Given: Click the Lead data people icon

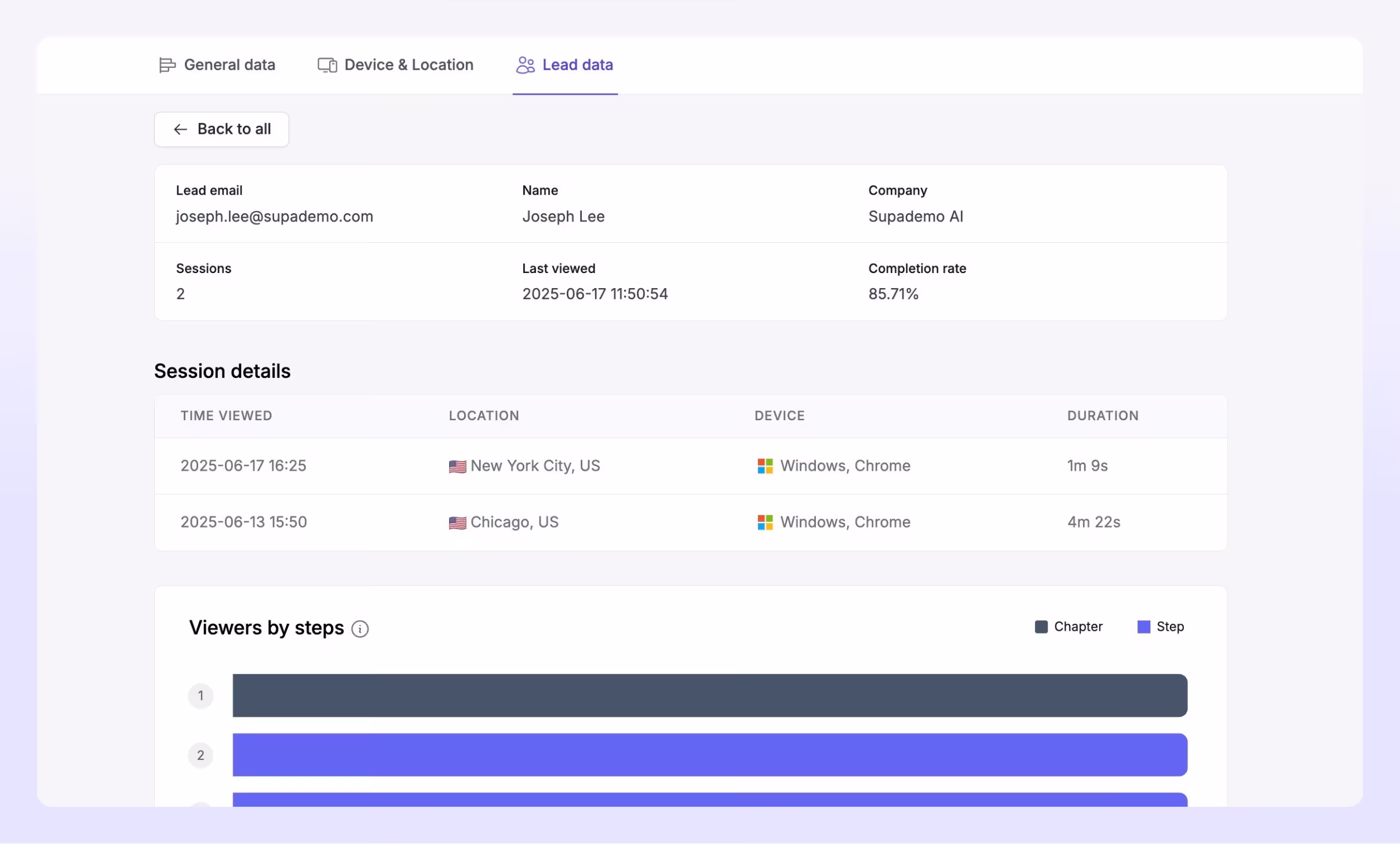Looking at the screenshot, I should (x=525, y=65).
